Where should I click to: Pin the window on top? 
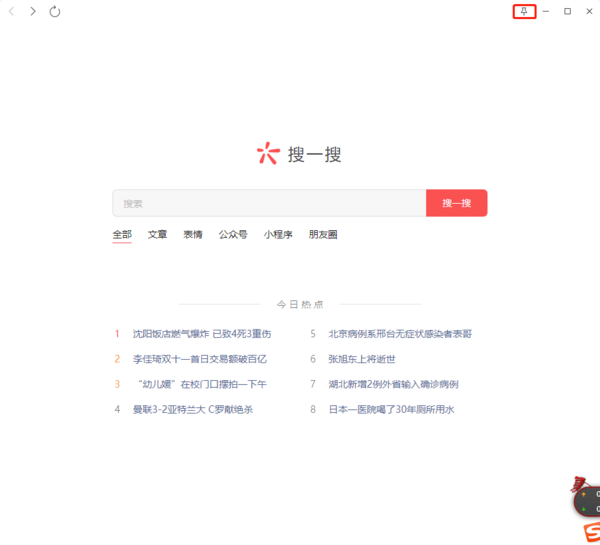524,11
